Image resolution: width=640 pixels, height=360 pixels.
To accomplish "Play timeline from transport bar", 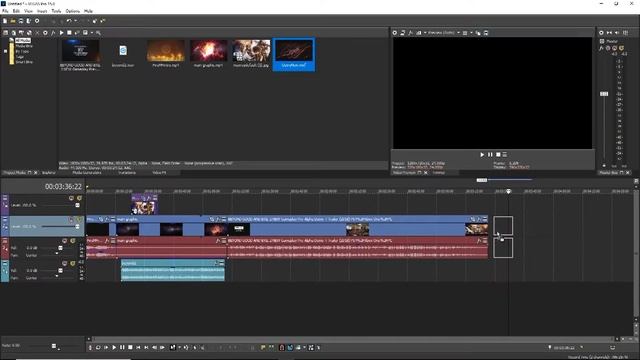I will pyautogui.click(x=114, y=347).
